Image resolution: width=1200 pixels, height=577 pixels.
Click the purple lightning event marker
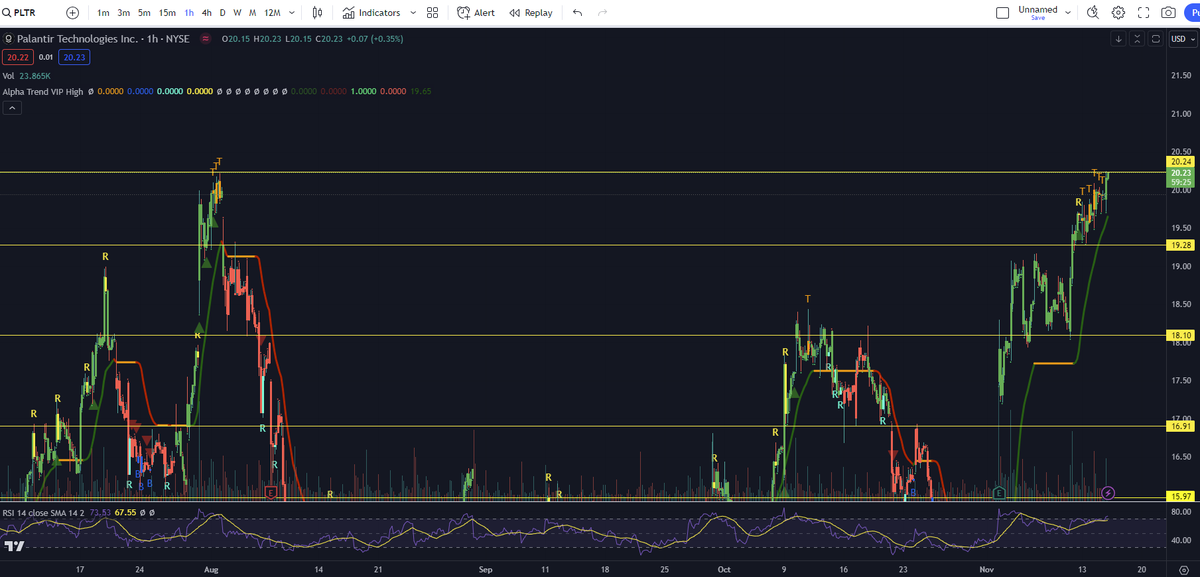point(1107,493)
